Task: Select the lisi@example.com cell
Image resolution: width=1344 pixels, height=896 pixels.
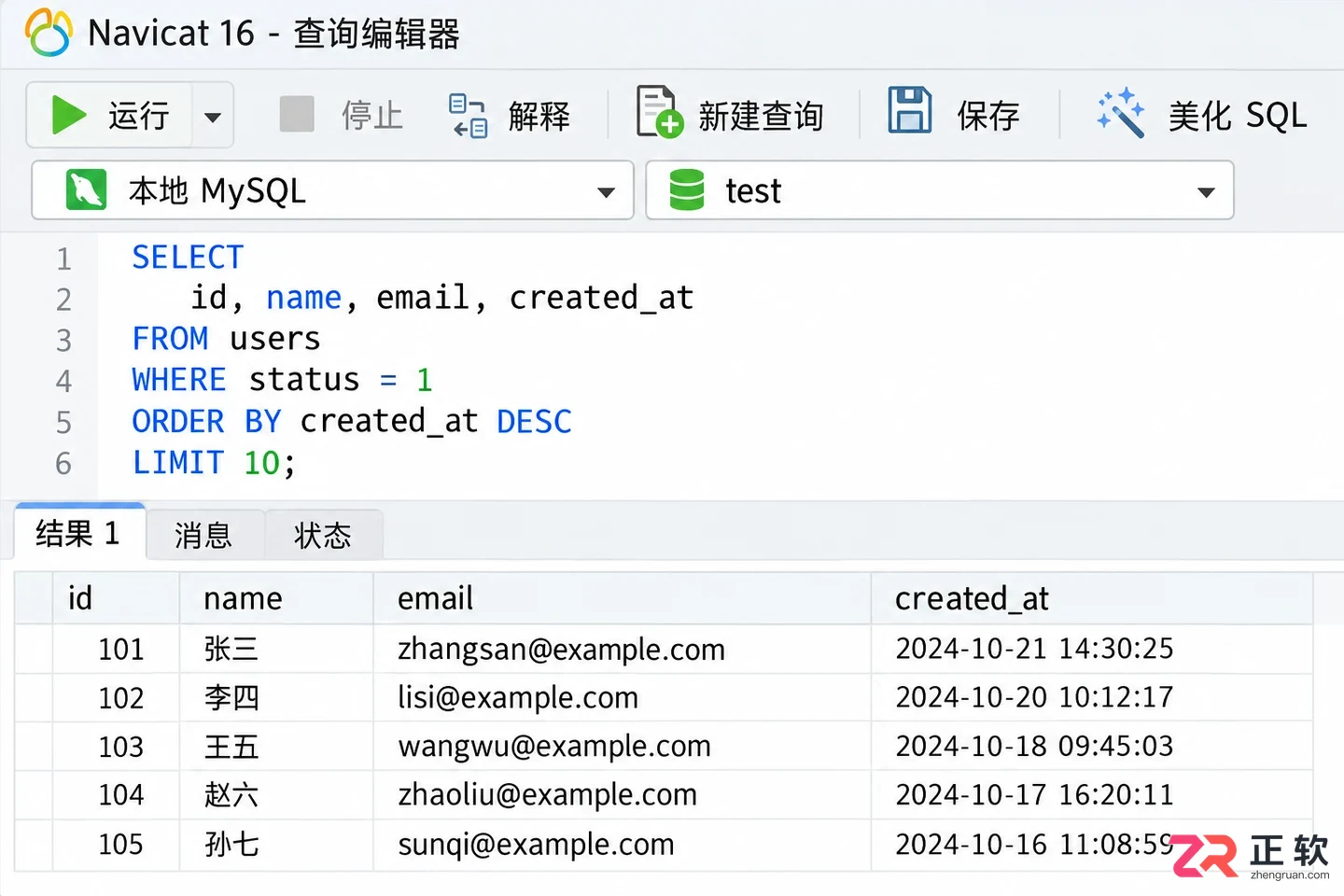Action: [x=623, y=697]
